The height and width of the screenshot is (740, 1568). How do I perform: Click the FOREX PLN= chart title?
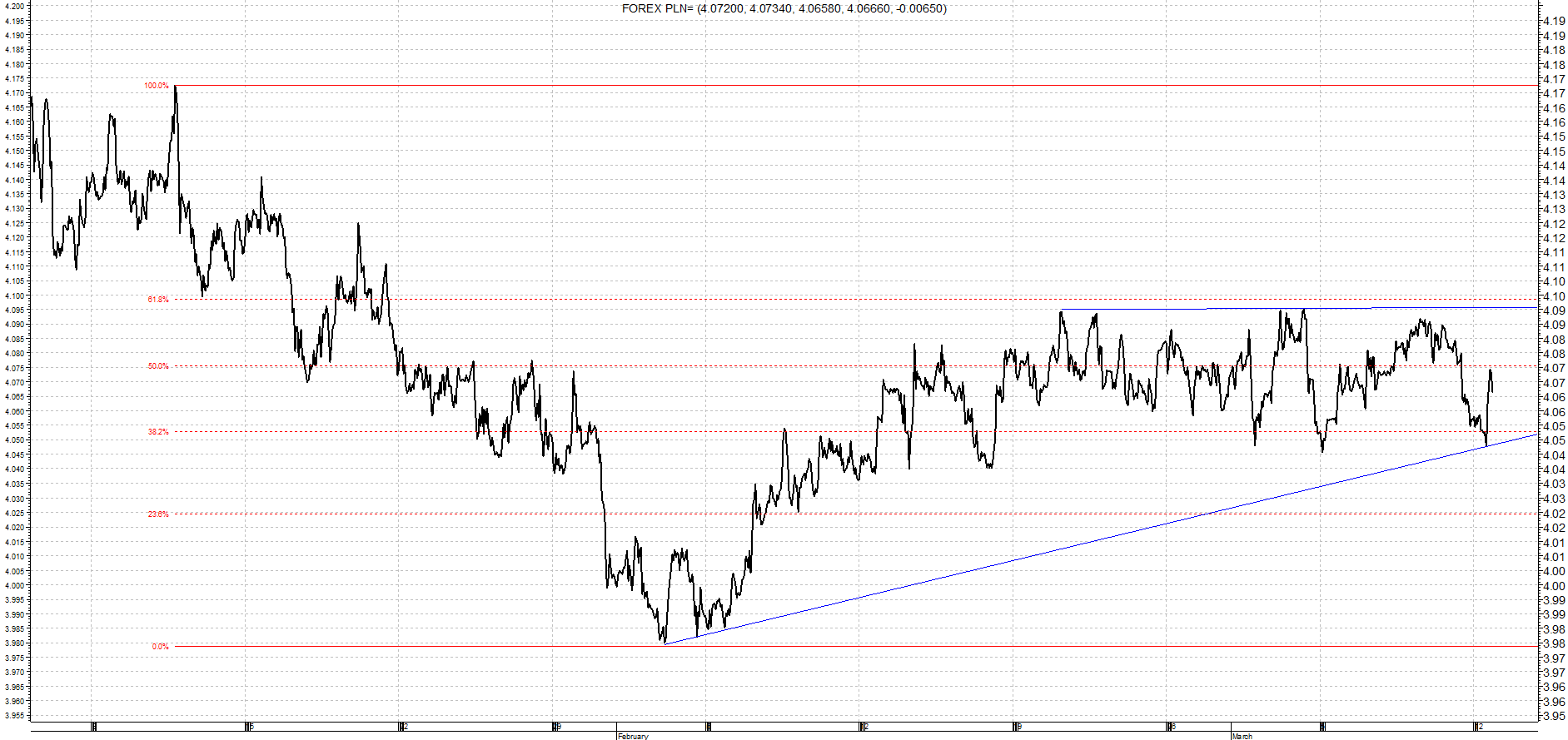[784, 8]
